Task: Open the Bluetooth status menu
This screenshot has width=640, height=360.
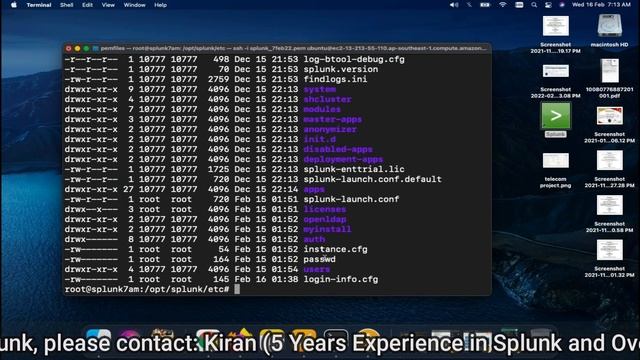Action: click(469, 5)
